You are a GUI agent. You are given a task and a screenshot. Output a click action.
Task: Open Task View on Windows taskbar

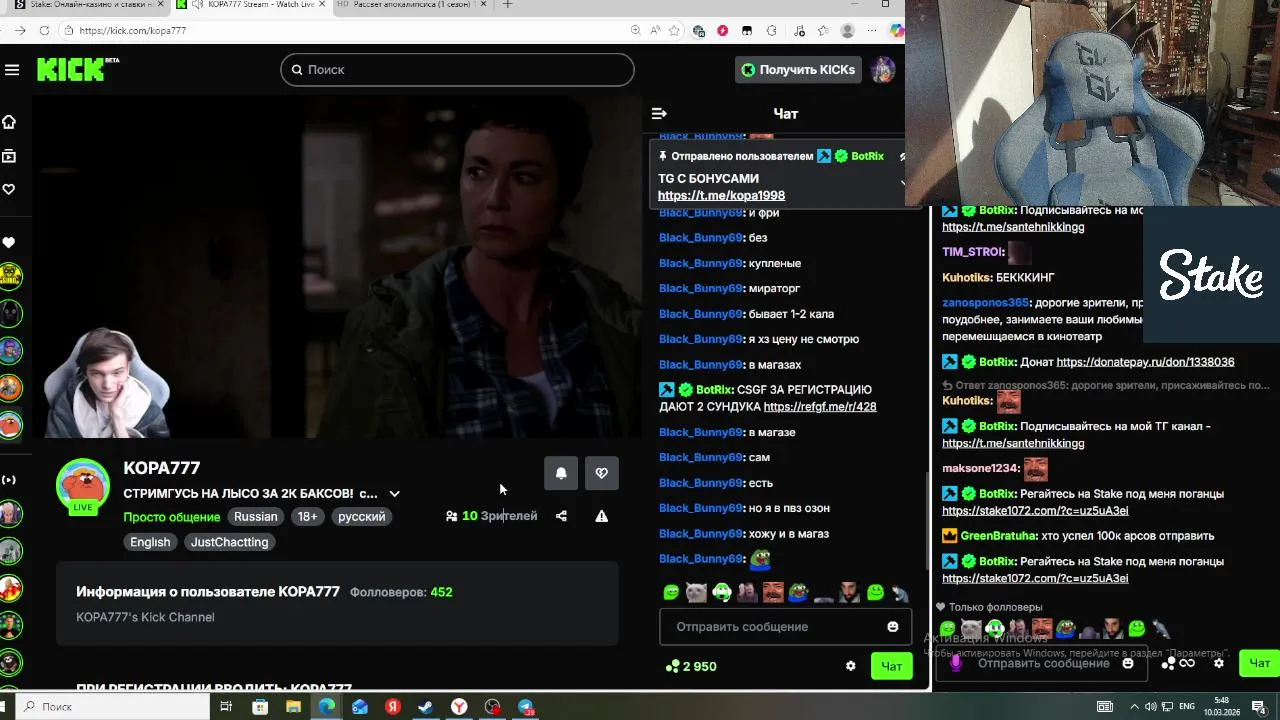coord(226,707)
